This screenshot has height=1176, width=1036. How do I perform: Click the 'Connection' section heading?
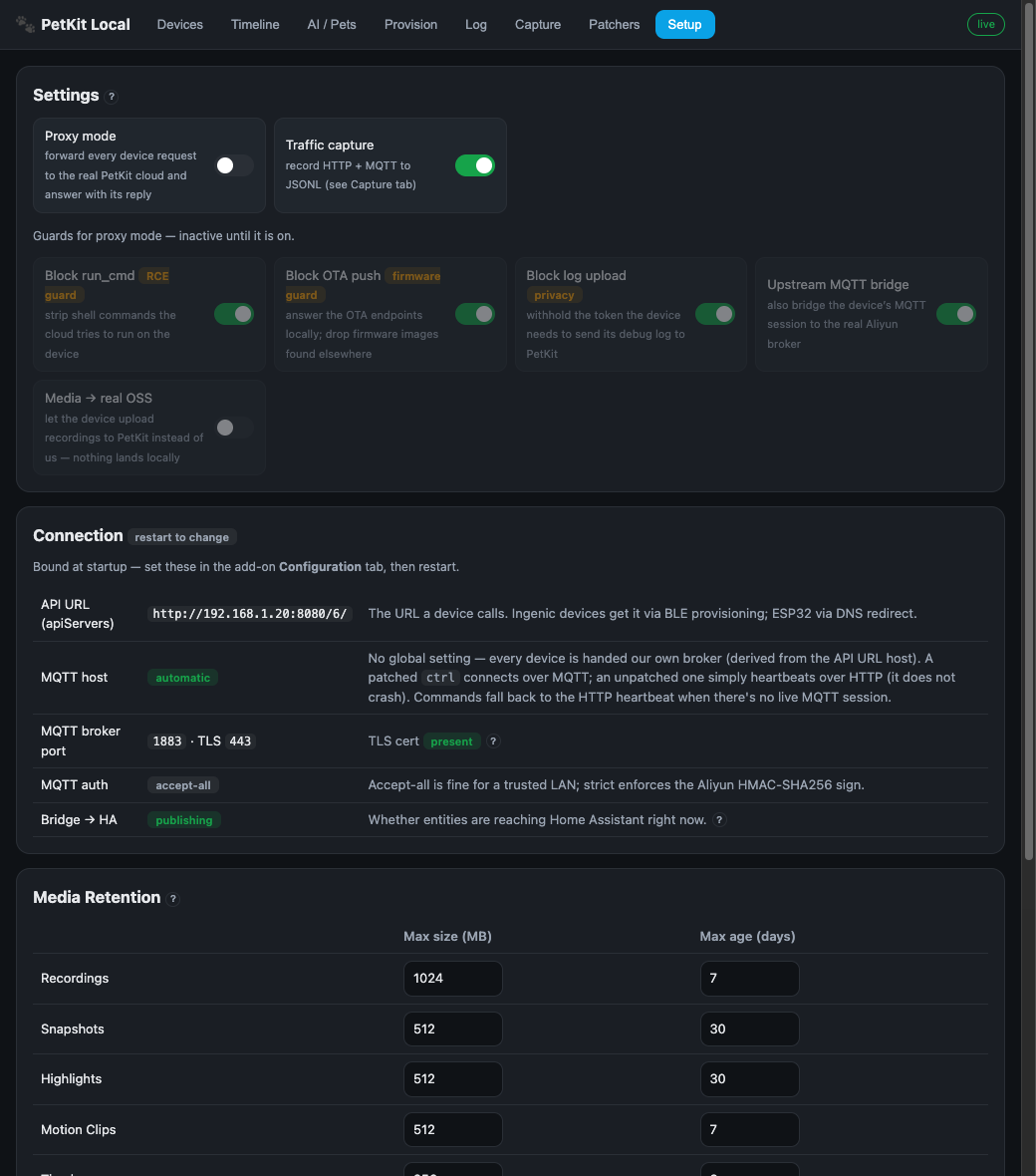tap(78, 535)
